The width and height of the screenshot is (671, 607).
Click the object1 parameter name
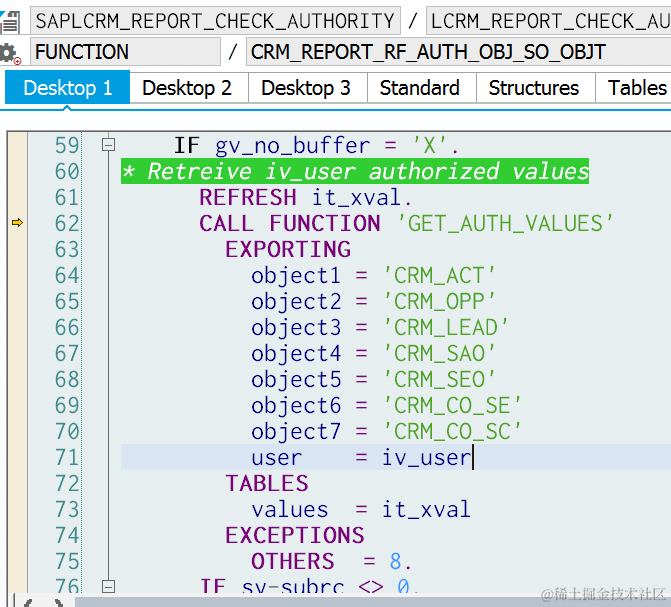tap(296, 276)
